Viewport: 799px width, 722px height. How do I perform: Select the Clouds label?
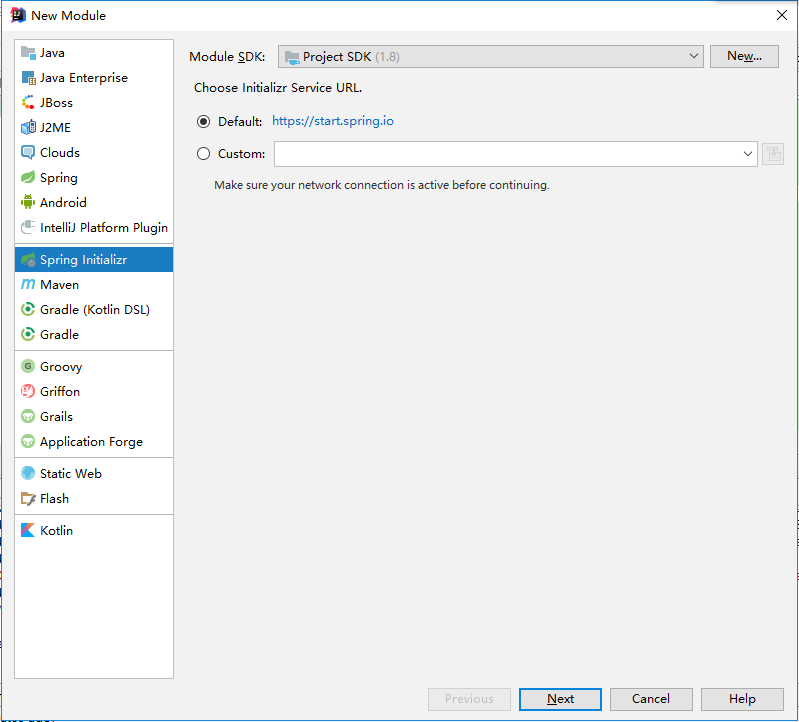pyautogui.click(x=60, y=152)
